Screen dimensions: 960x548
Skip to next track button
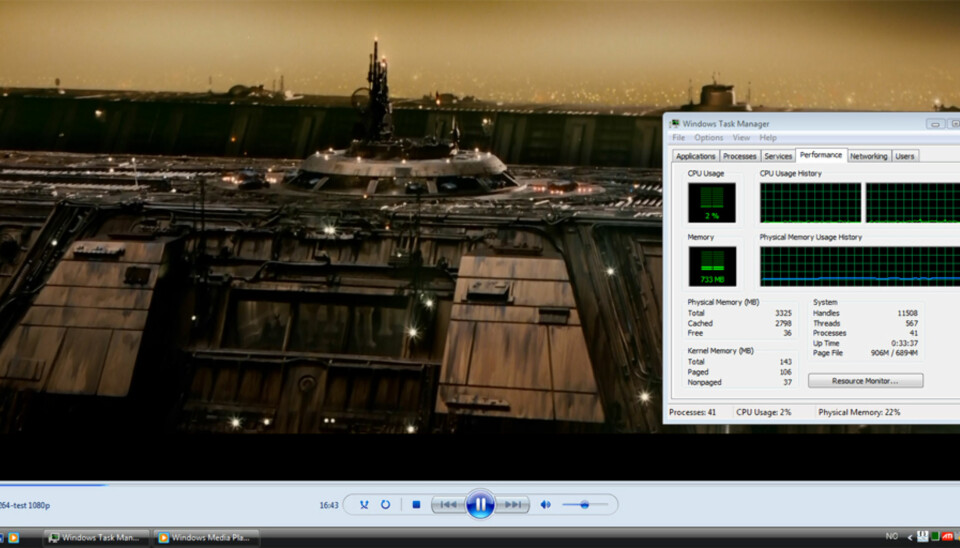(512, 505)
